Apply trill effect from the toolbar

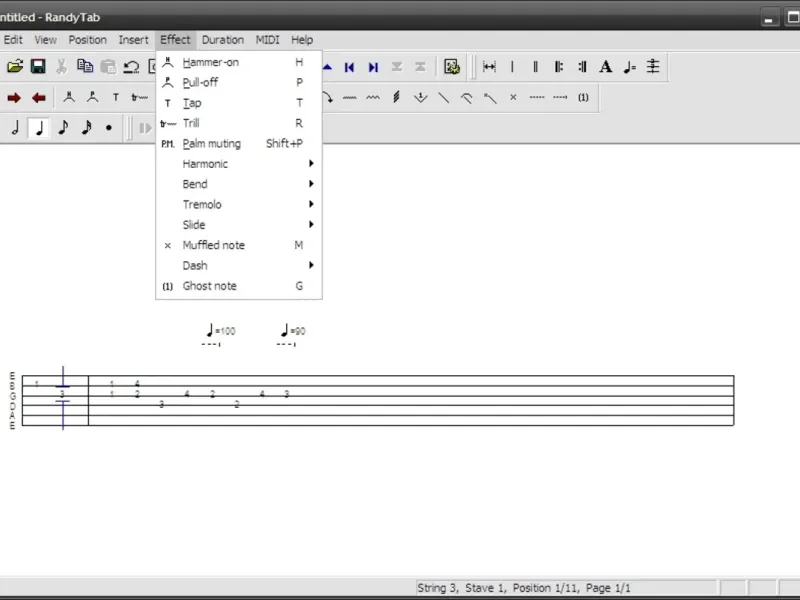(139, 97)
